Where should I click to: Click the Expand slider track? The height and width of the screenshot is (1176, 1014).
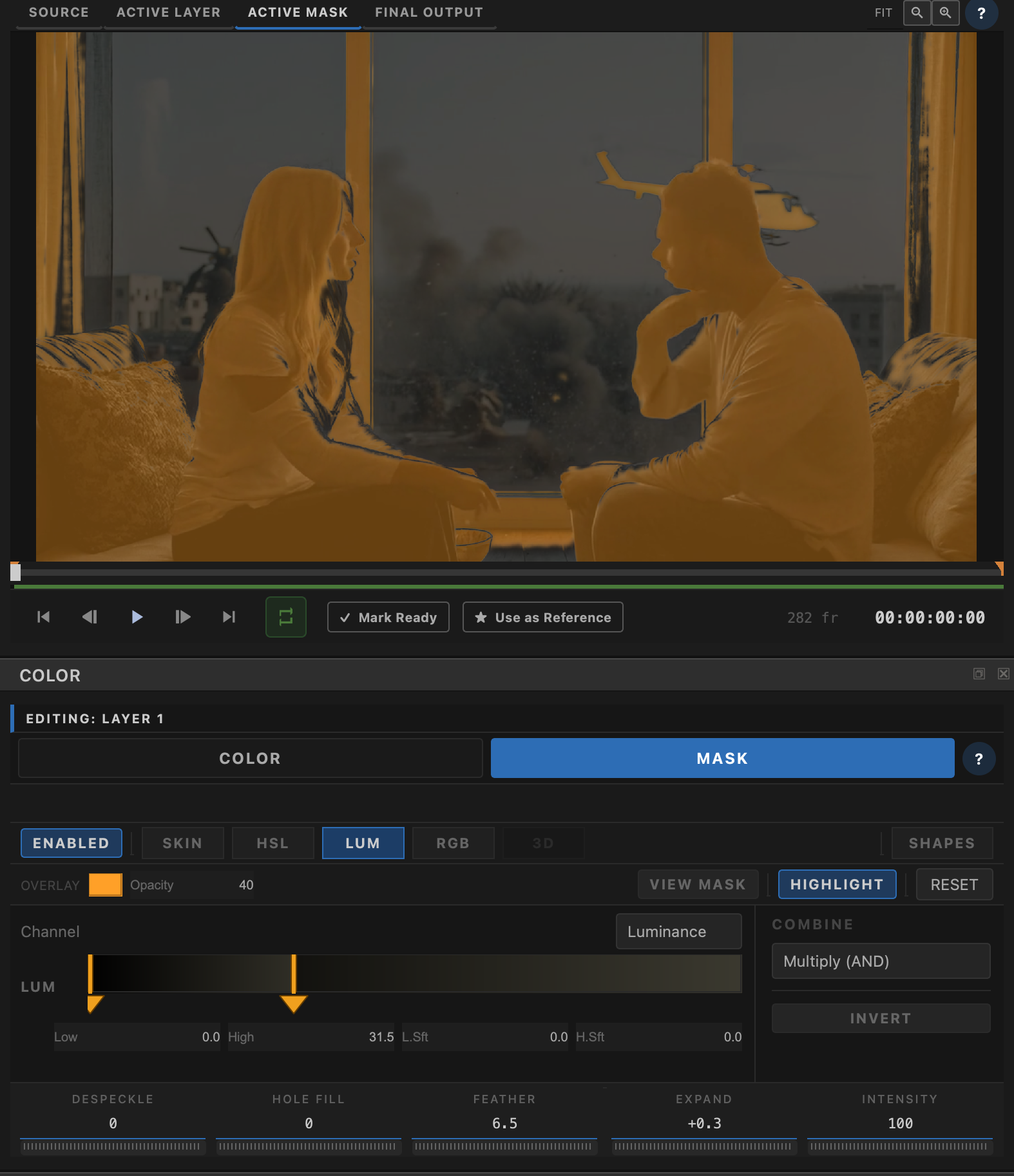[x=704, y=1146]
